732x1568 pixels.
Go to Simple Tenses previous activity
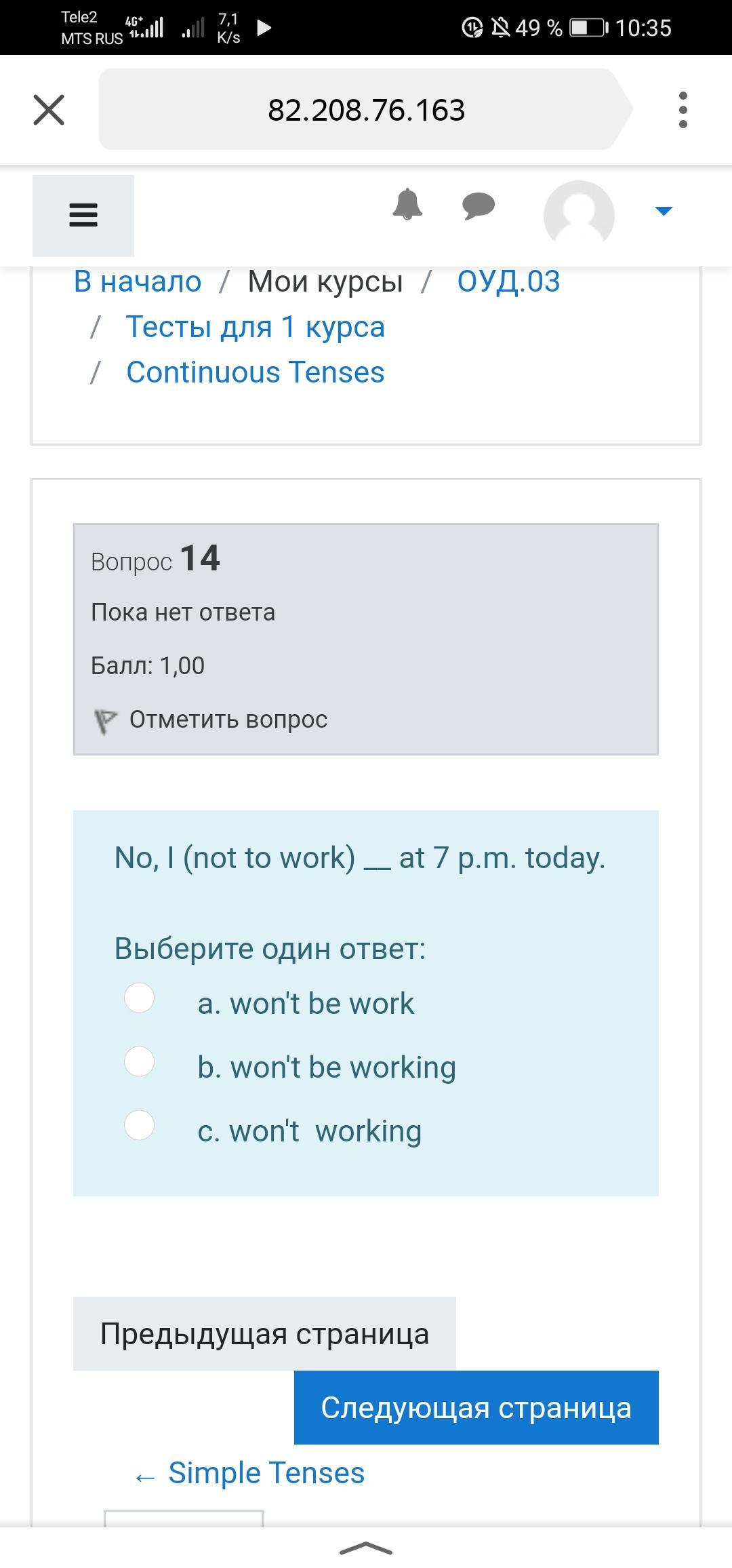(x=266, y=1473)
